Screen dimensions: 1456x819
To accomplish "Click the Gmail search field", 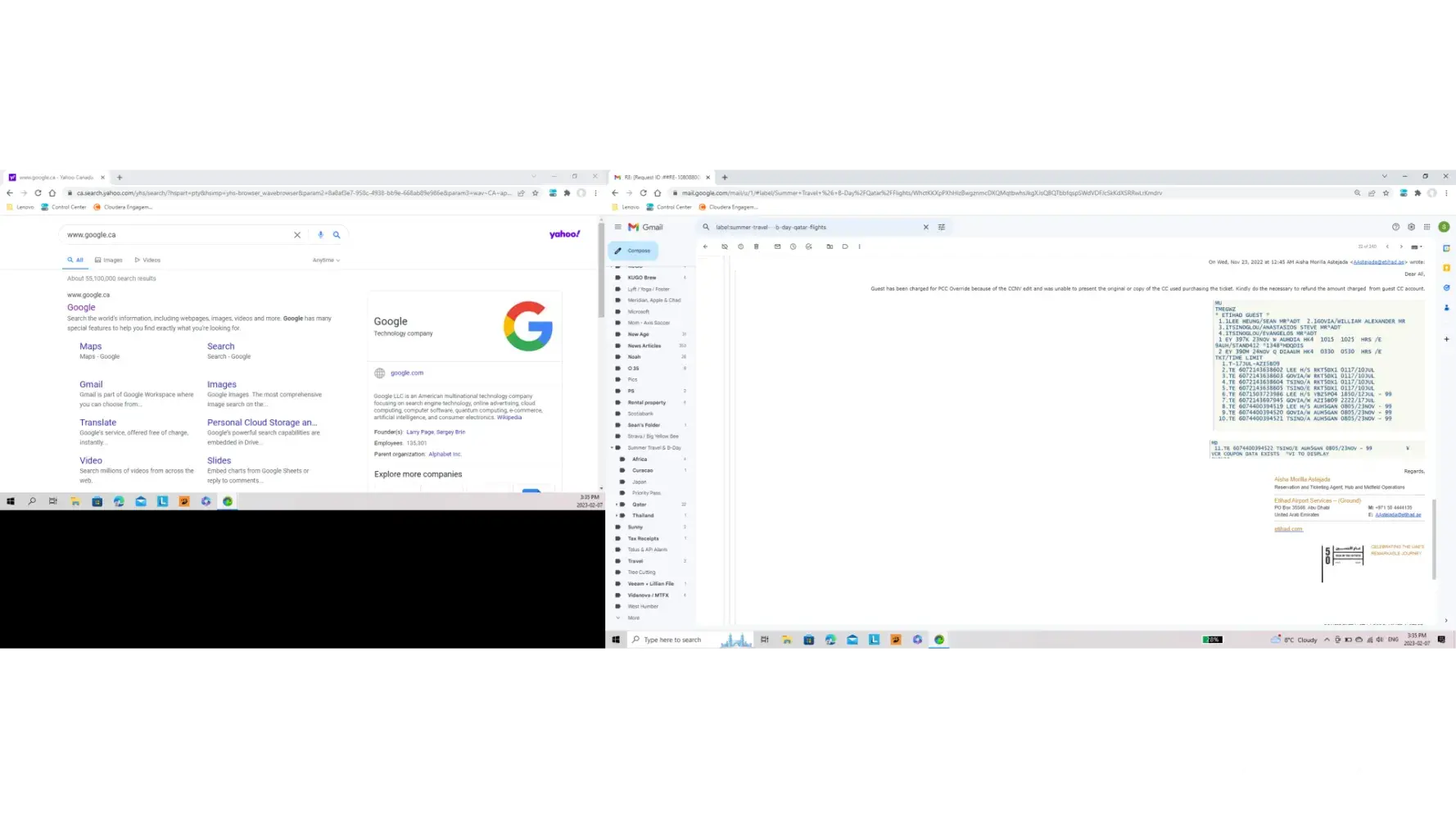I will pyautogui.click(x=816, y=227).
